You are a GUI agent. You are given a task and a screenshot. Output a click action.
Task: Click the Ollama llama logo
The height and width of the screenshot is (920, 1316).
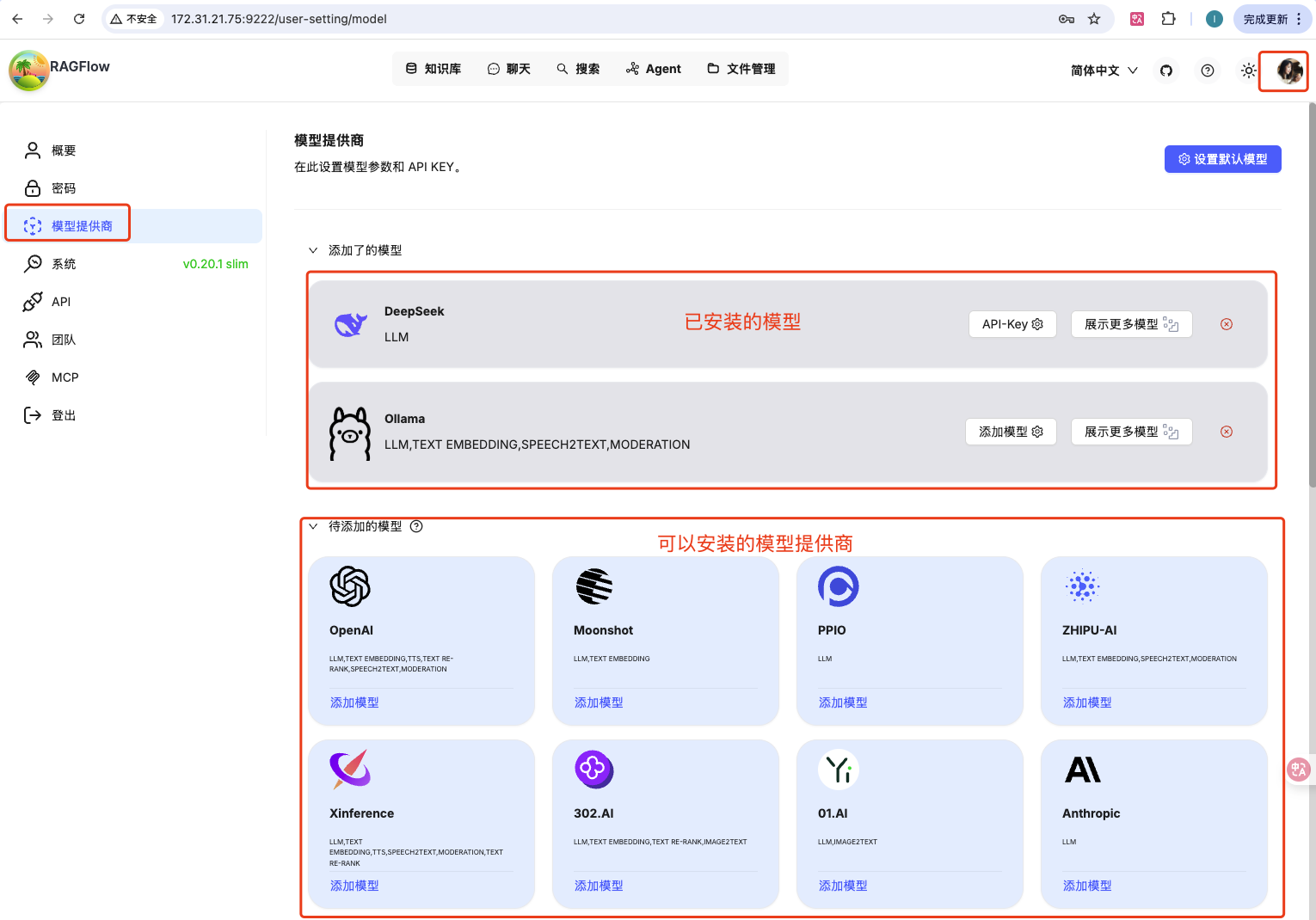[x=350, y=433]
